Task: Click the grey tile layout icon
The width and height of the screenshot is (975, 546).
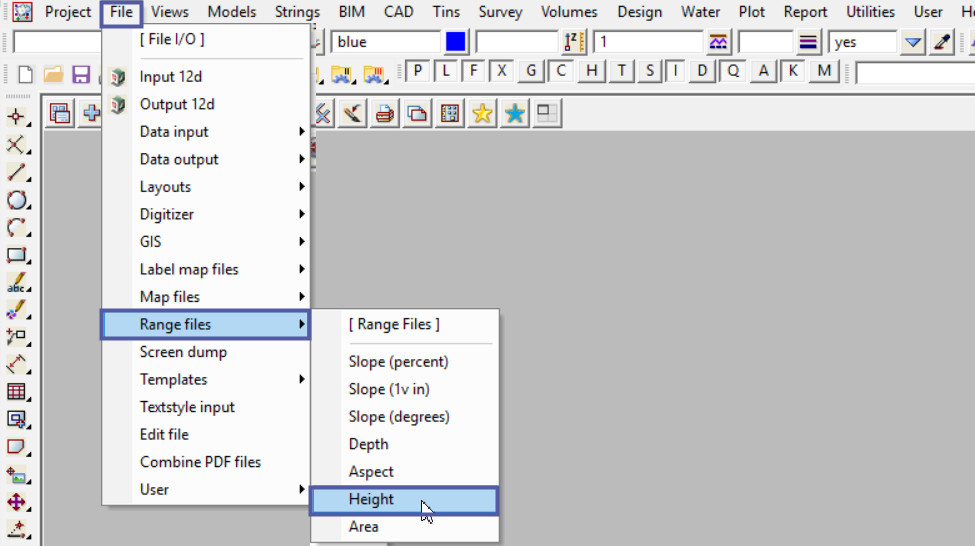Action: [547, 113]
